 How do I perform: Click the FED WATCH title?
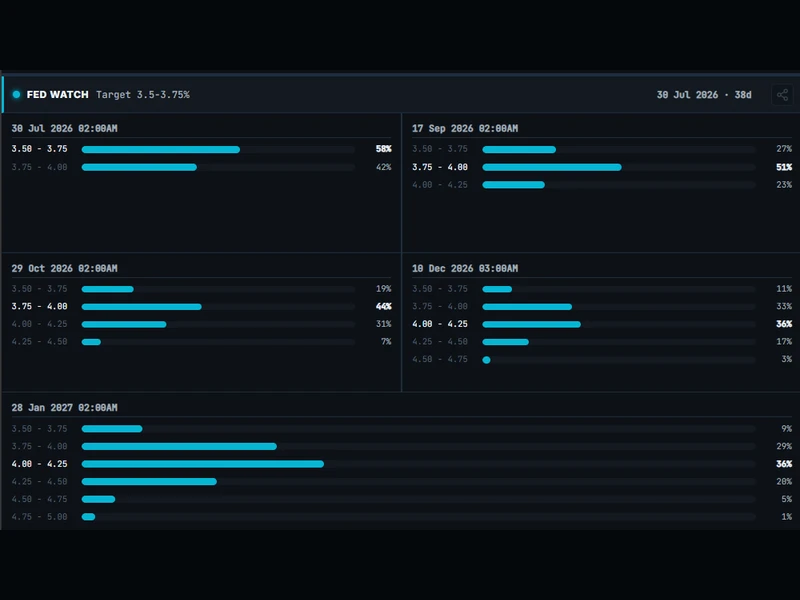coord(58,95)
